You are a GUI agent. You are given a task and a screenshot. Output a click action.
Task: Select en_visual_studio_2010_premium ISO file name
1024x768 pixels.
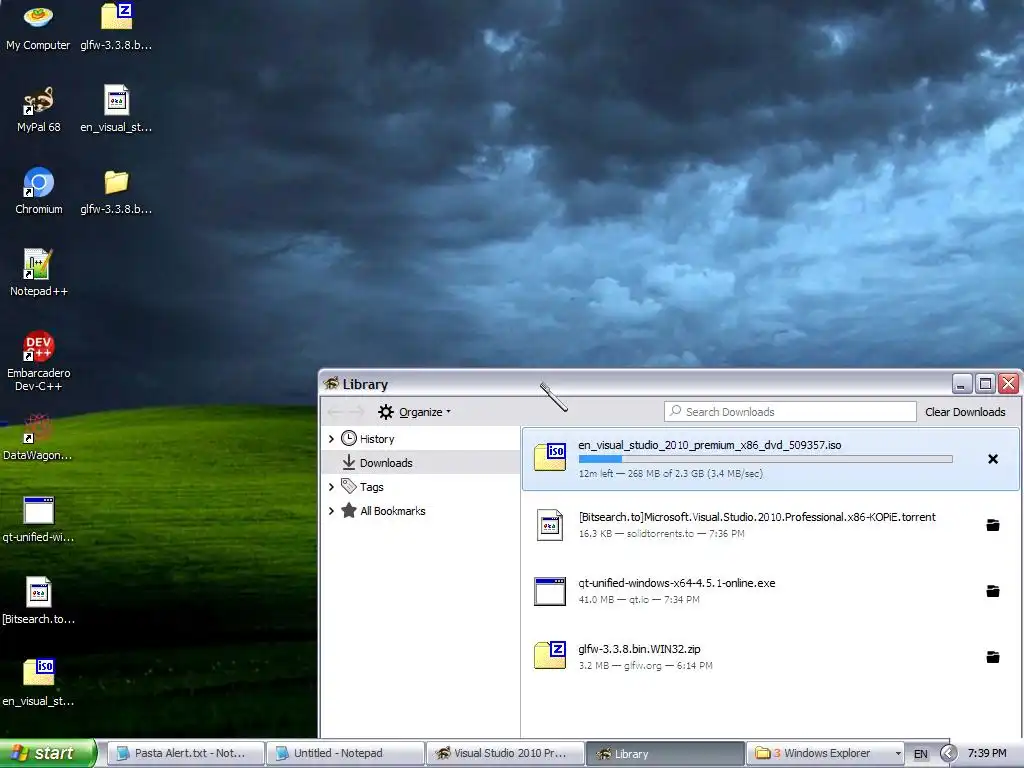[709, 445]
